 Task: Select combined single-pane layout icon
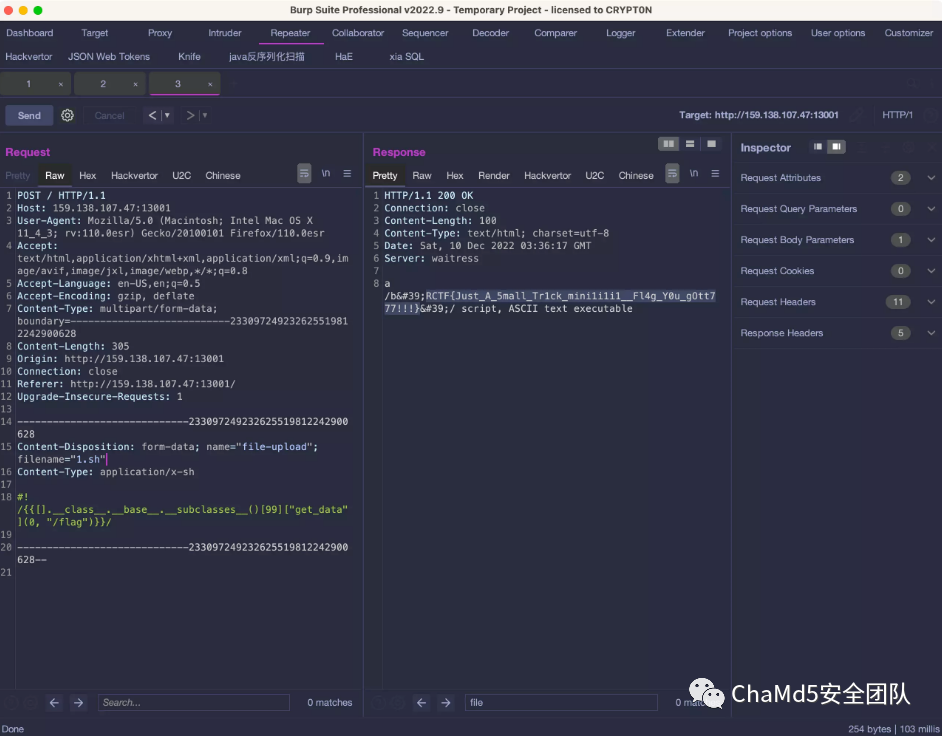point(711,144)
